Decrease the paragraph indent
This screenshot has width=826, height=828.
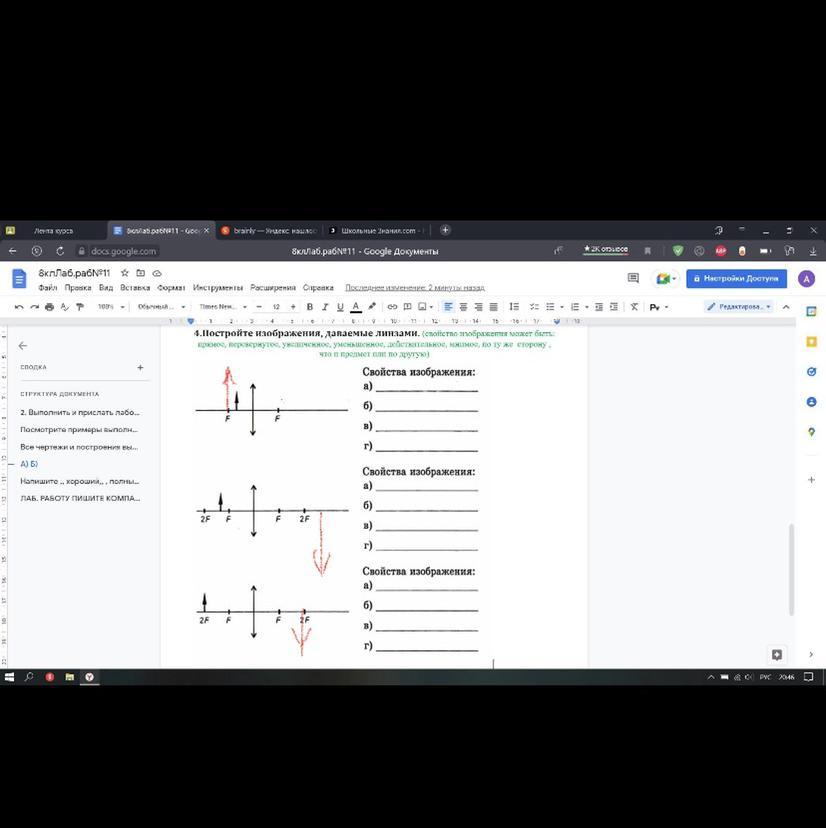tap(599, 307)
